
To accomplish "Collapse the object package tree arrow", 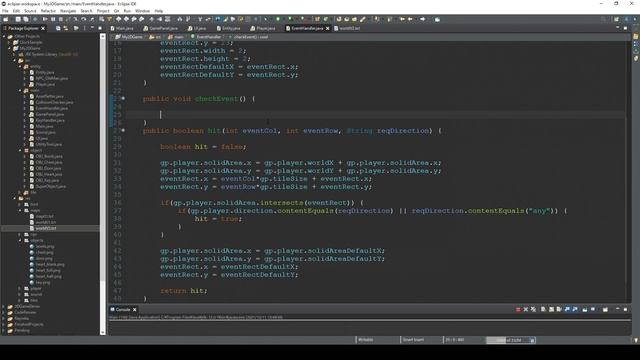I will pyautogui.click(x=20, y=150).
